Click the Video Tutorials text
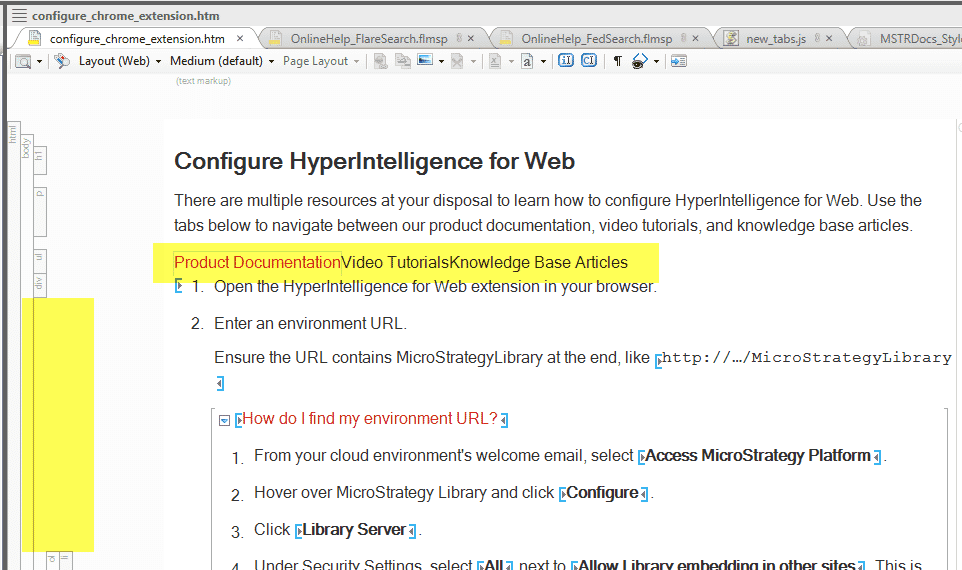The height and width of the screenshot is (570, 962). (395, 263)
